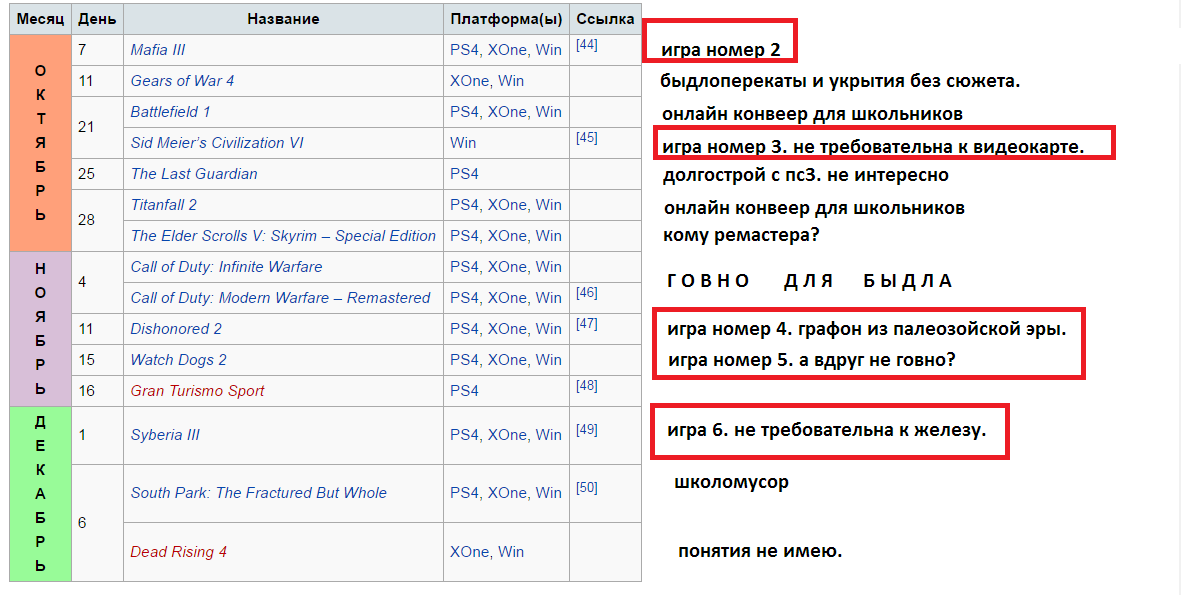
Task: Click the НОЯБРЬ month cell
Action: click(41, 328)
